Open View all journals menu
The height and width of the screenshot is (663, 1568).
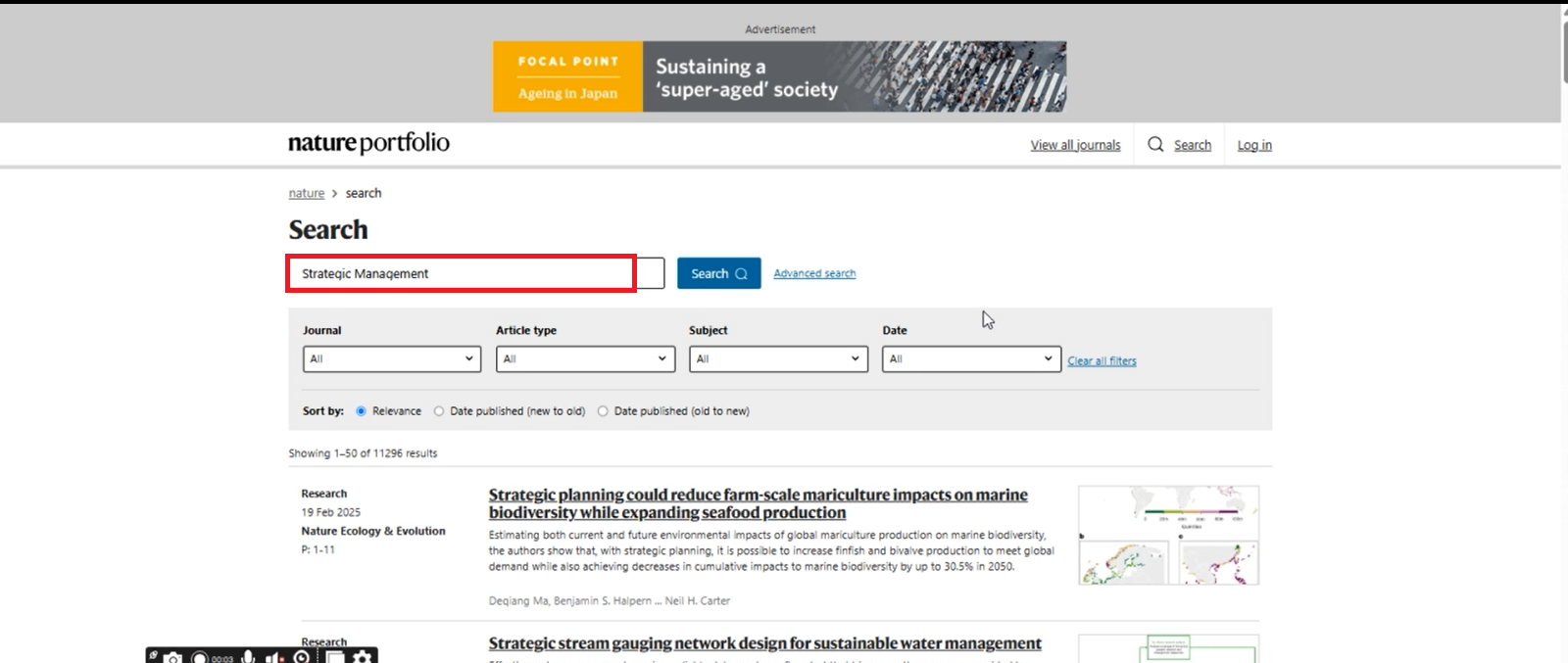(1075, 145)
